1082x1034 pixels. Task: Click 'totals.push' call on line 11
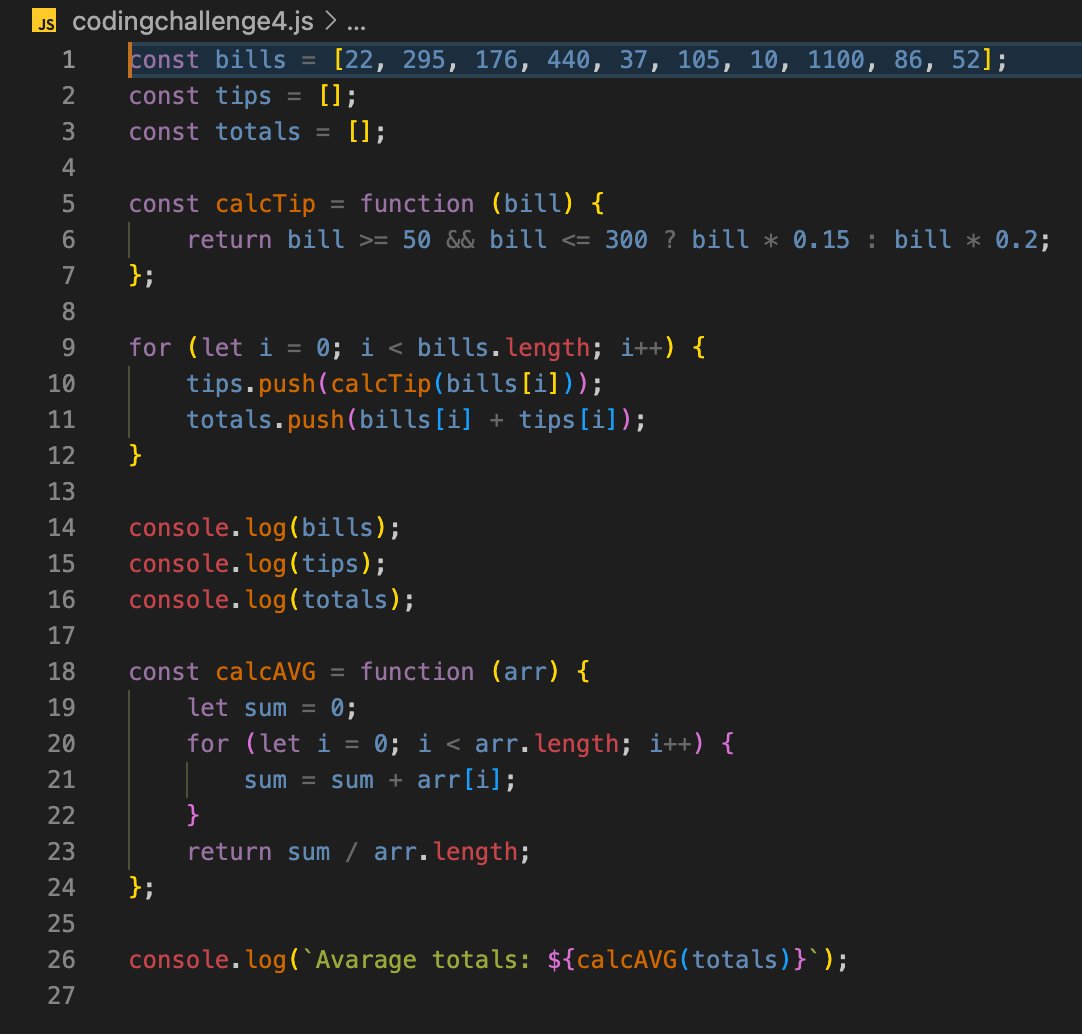[x=265, y=420]
